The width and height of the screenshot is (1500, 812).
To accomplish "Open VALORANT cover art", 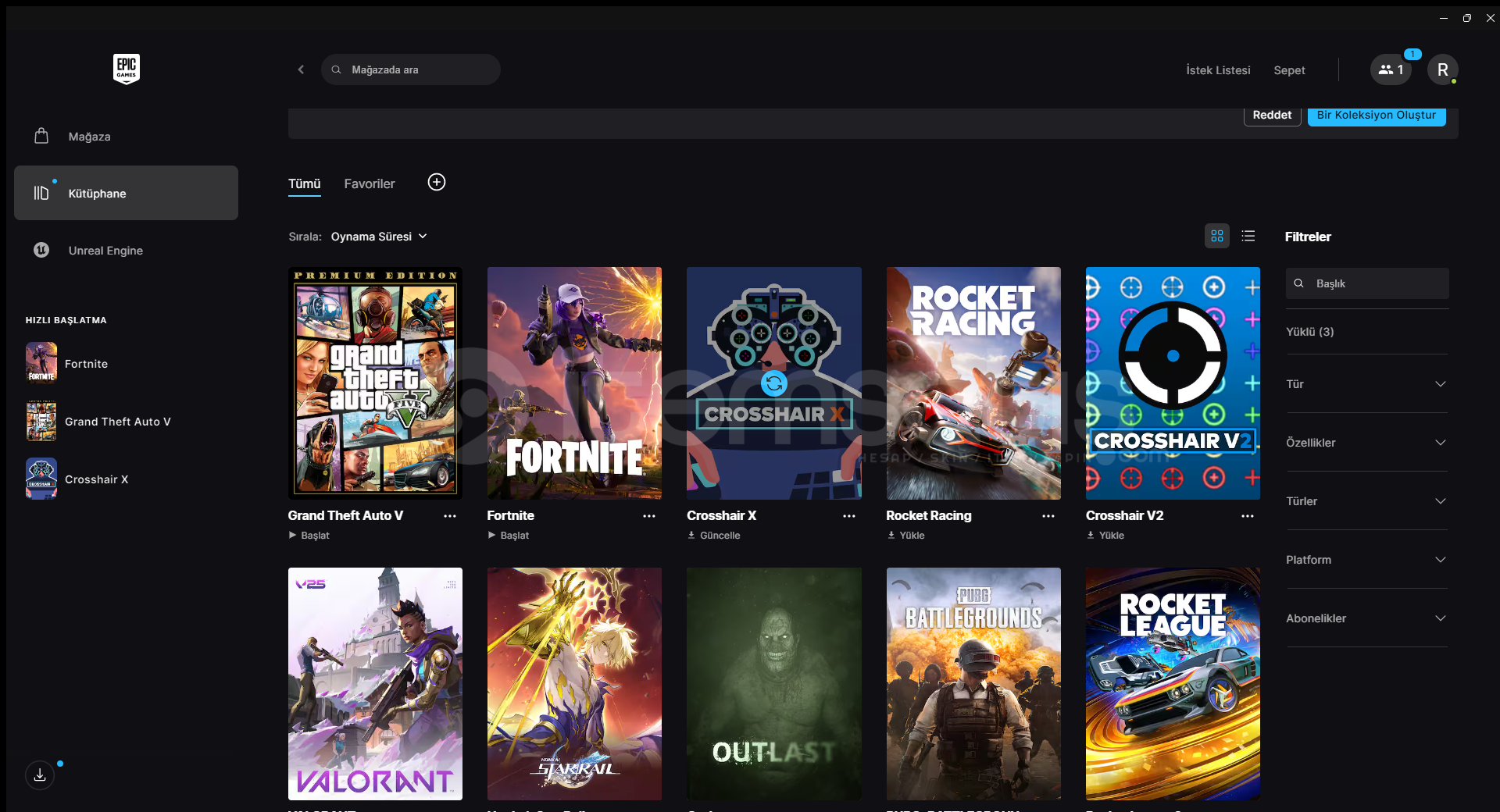I will (x=375, y=684).
